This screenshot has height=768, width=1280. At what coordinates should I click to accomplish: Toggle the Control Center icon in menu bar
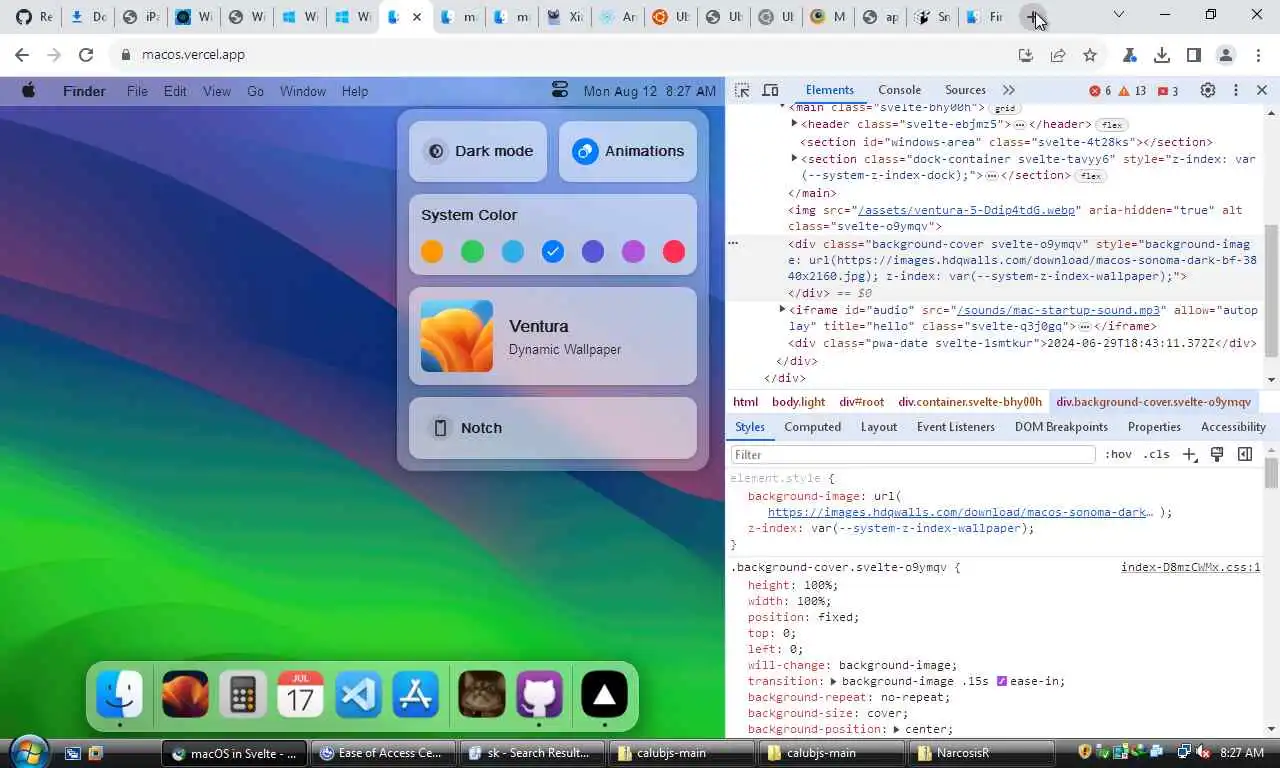click(x=560, y=91)
